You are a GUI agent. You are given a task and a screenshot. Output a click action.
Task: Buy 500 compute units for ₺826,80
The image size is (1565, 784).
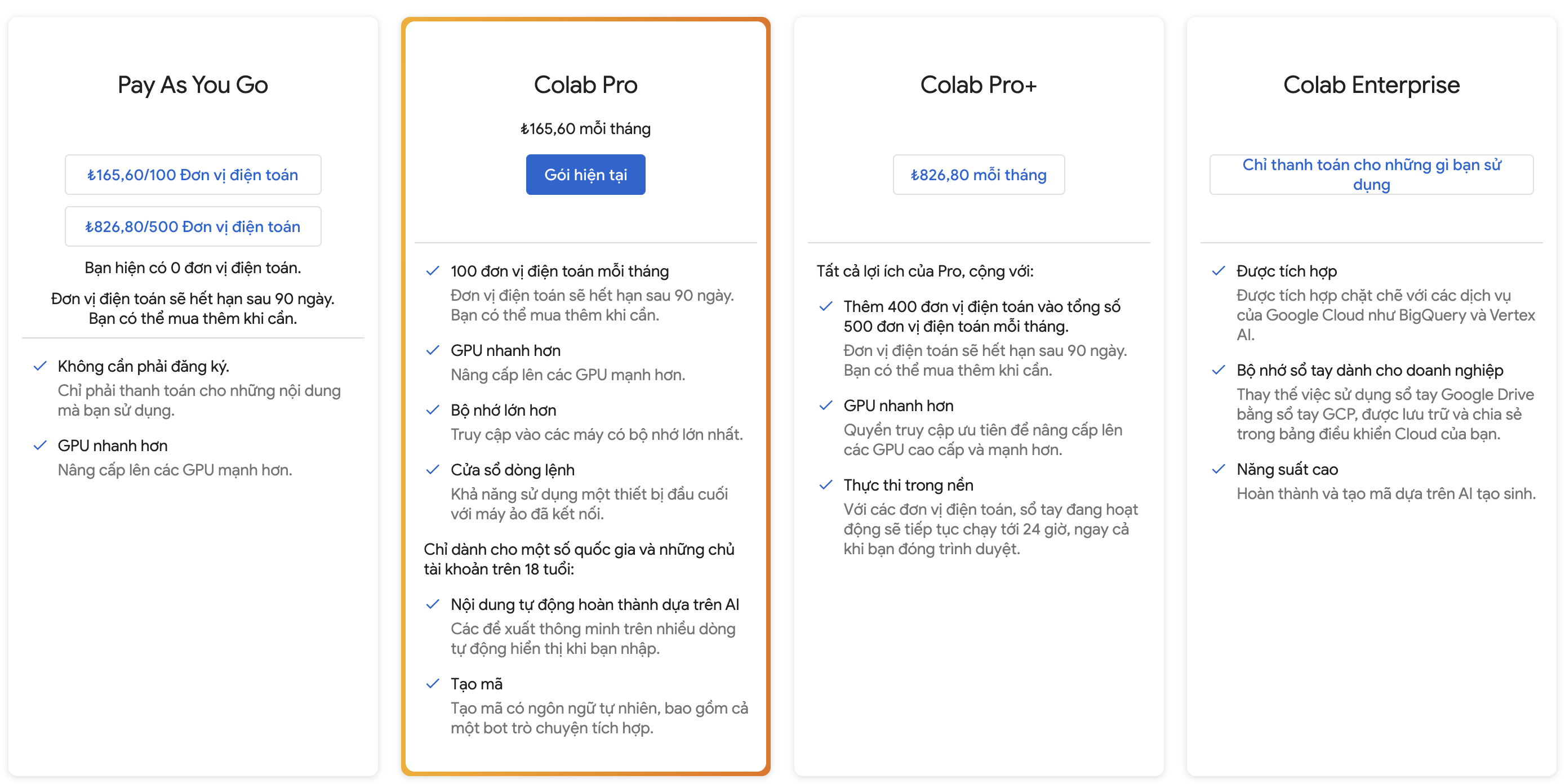193,226
